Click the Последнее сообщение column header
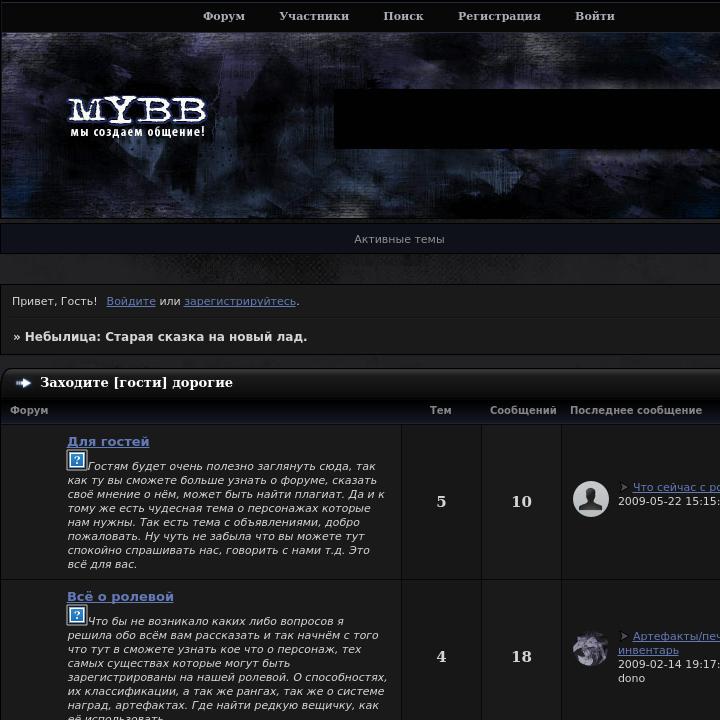 click(636, 410)
